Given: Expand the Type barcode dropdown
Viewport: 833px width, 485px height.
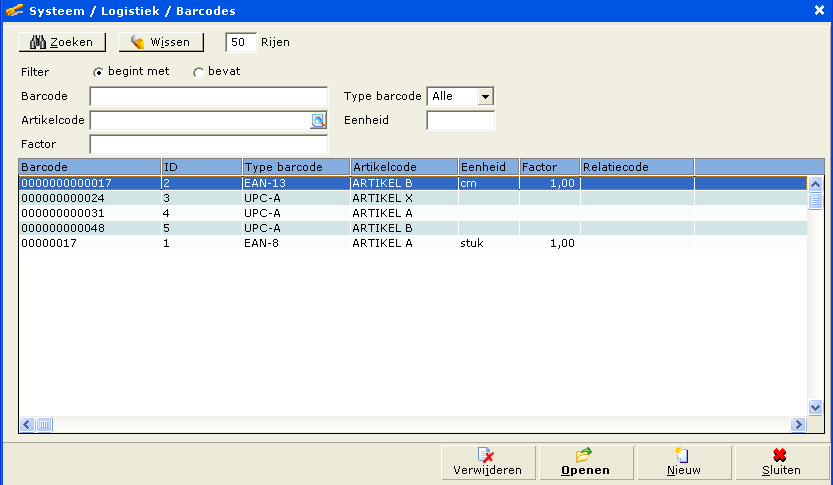Looking at the screenshot, I should [485, 97].
